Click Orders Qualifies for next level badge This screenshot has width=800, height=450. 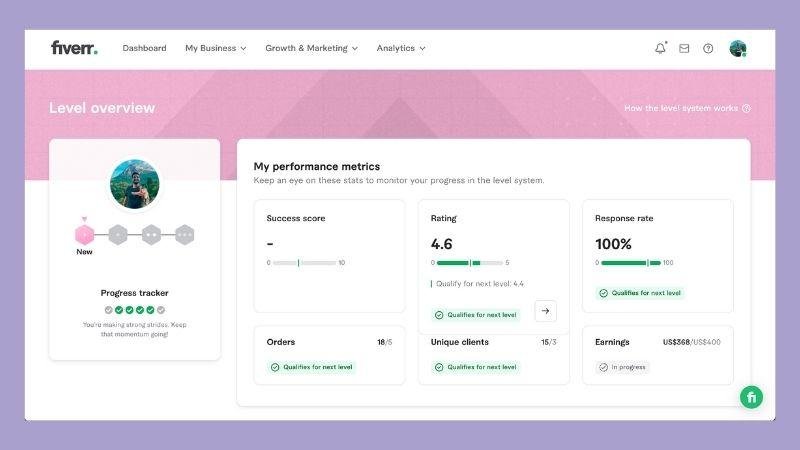[x=311, y=367]
